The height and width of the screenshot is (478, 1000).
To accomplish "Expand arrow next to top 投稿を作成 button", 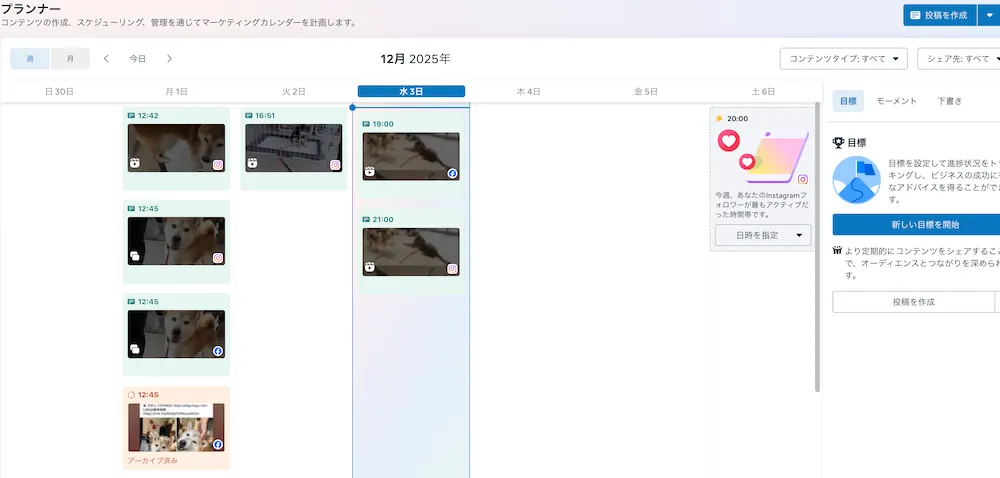I will 989,15.
